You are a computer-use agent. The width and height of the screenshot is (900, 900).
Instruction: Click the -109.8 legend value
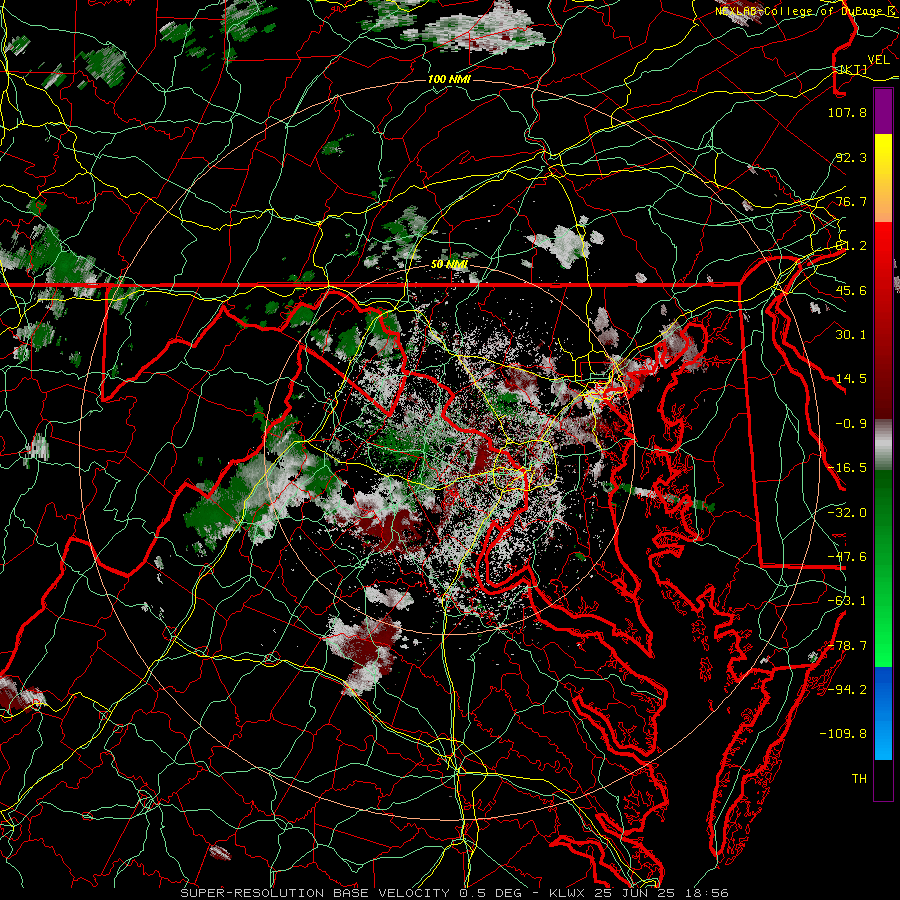(x=843, y=734)
